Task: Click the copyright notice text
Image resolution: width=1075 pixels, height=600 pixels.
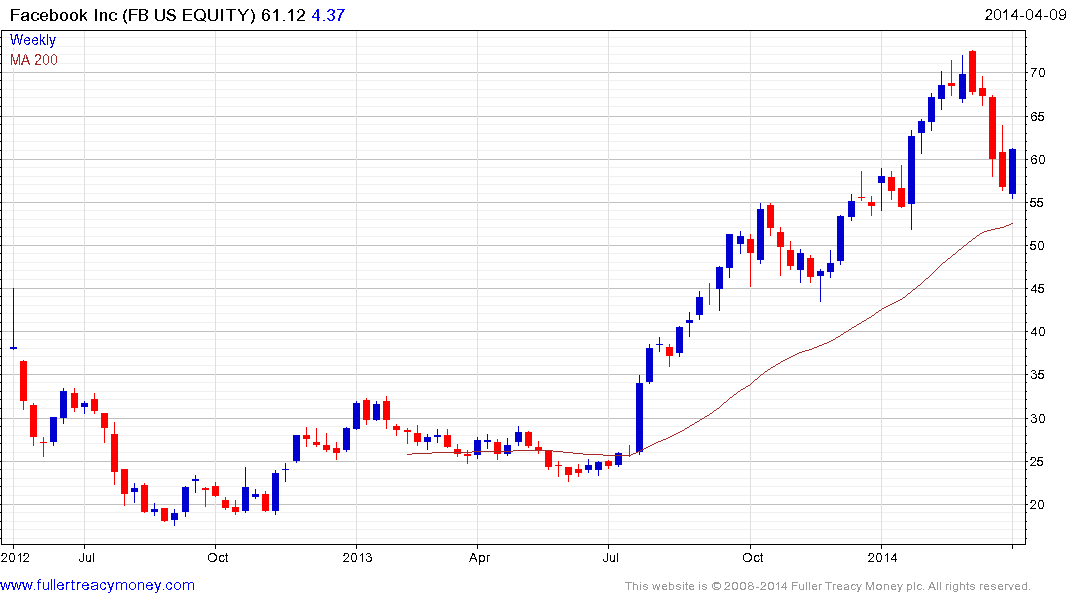Action: (x=828, y=586)
